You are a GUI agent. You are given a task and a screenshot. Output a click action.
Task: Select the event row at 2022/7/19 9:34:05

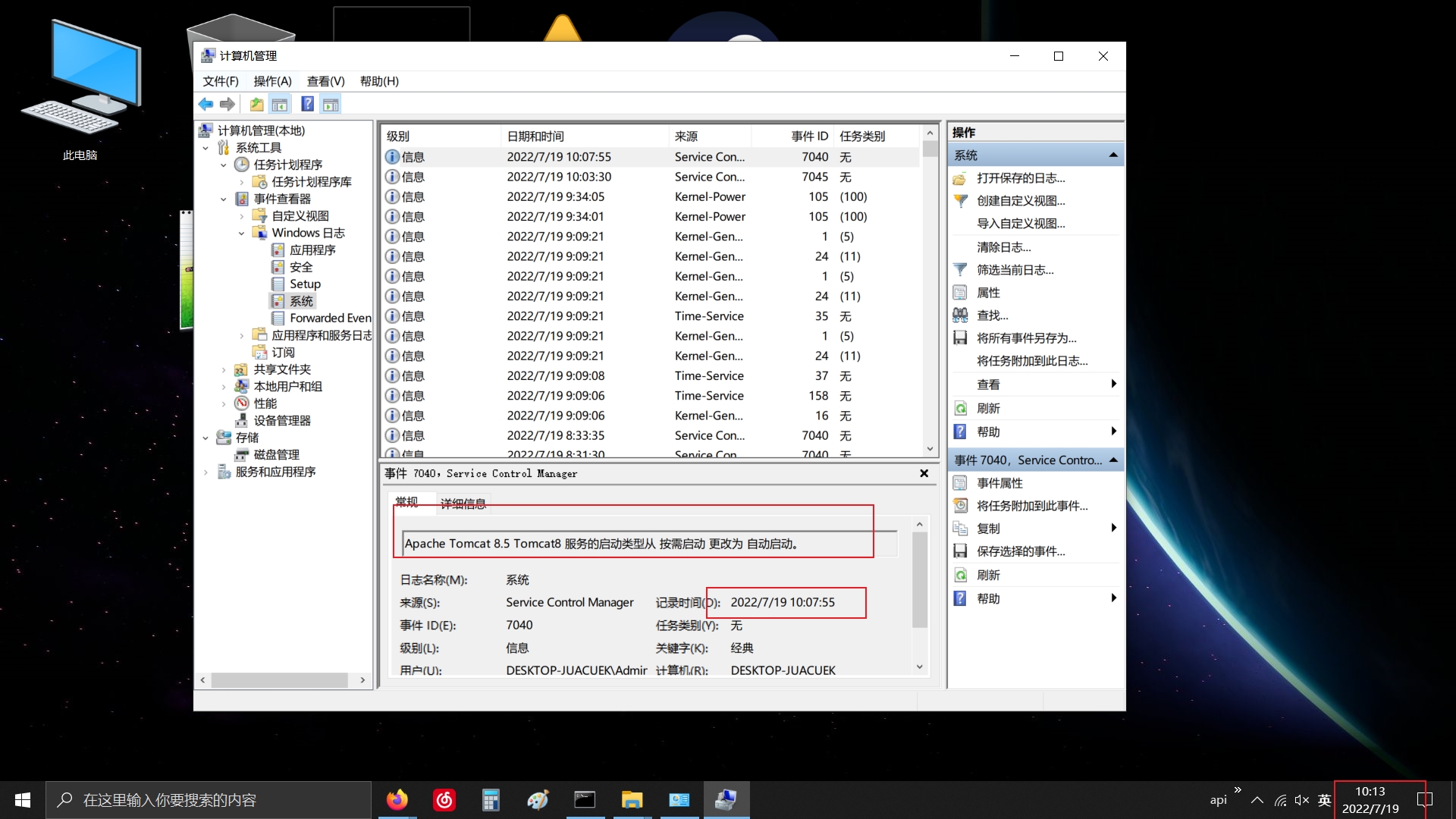[x=651, y=196]
